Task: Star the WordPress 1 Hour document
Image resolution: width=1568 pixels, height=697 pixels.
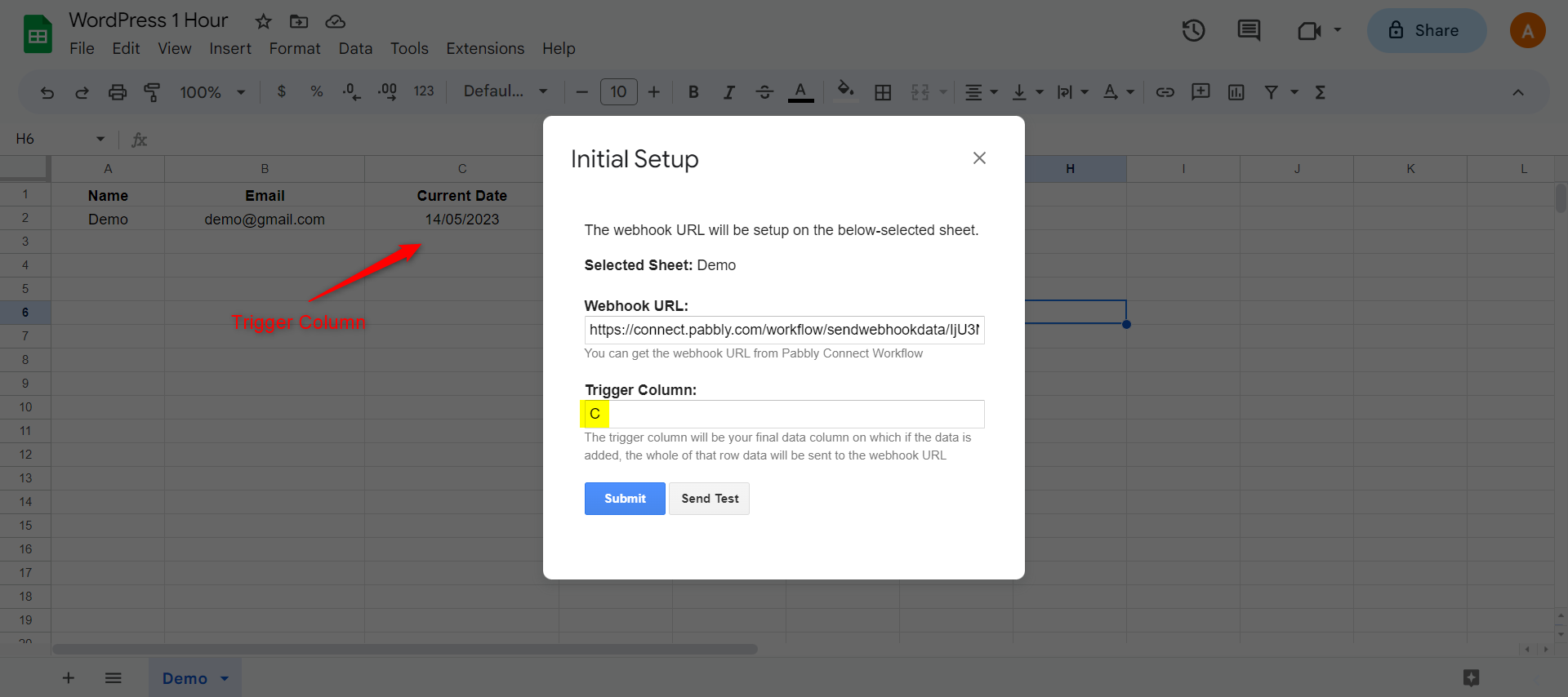Action: (263, 21)
